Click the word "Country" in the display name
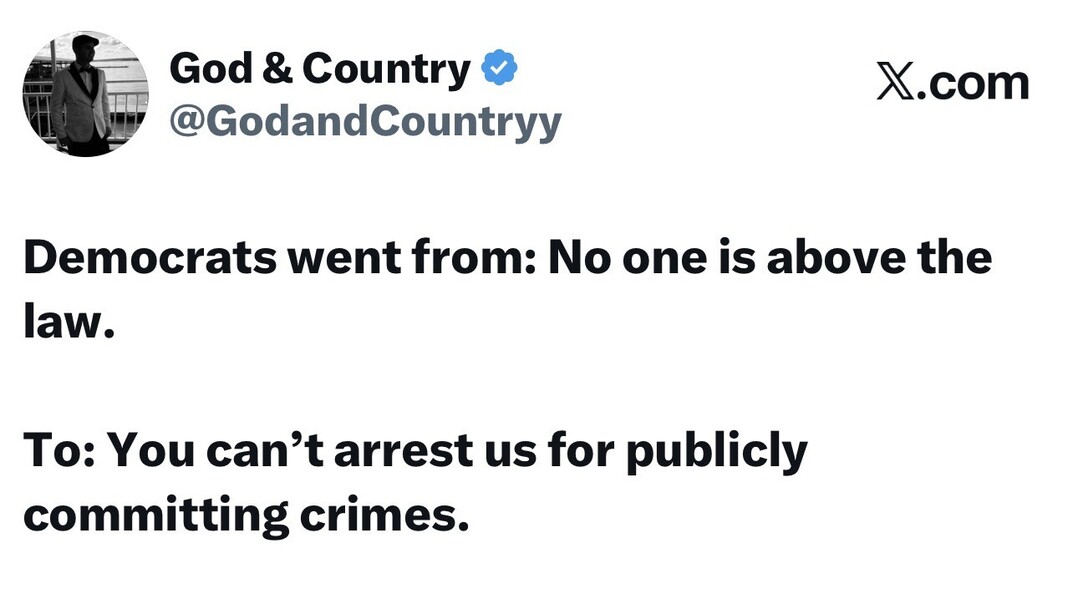The height and width of the screenshot is (594, 1078). point(385,69)
